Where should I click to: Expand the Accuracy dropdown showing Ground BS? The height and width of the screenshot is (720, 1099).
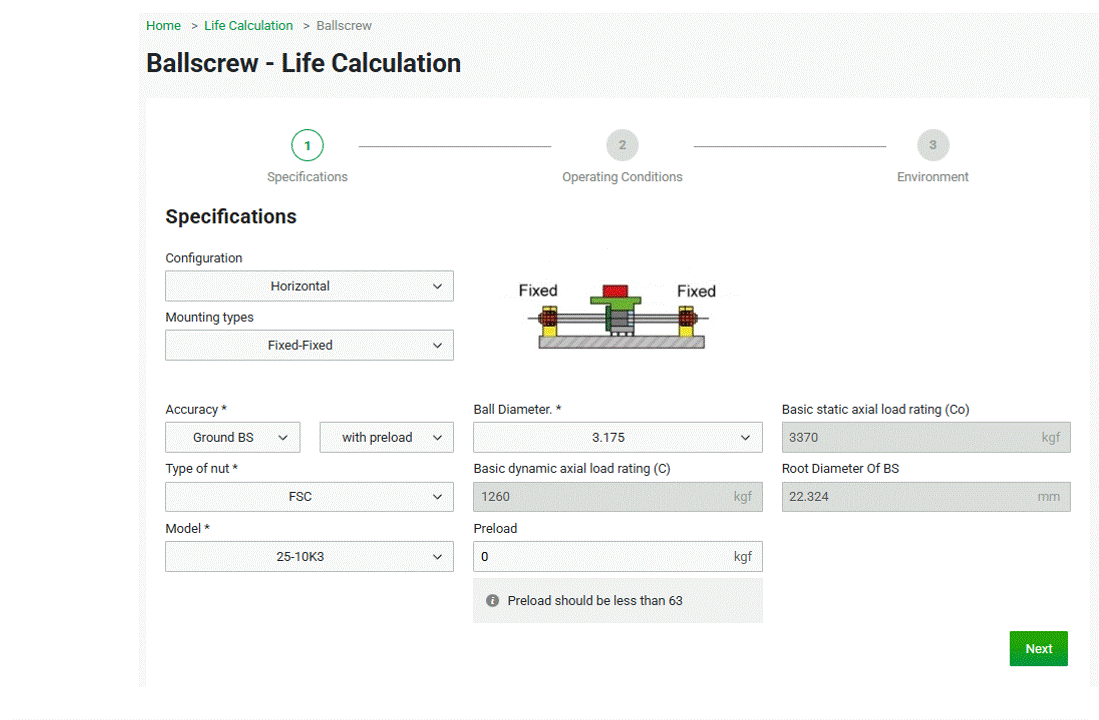[232, 437]
